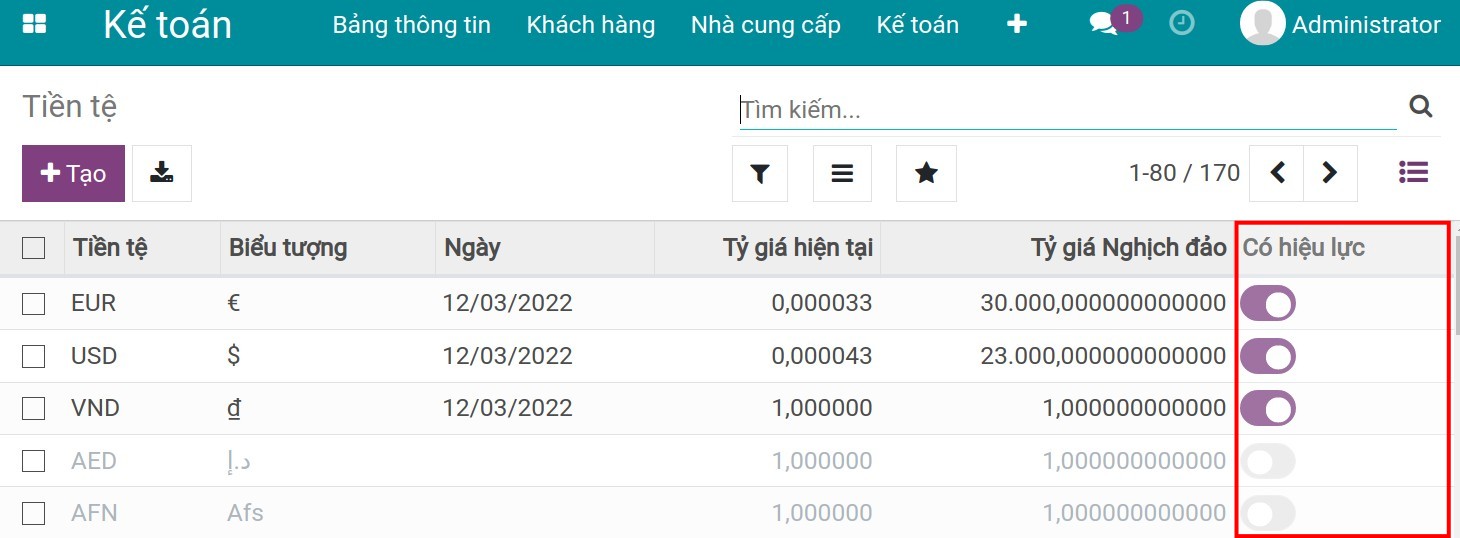The image size is (1460, 538).
Task: Open Nhà cung cấp menu
Action: [766, 25]
